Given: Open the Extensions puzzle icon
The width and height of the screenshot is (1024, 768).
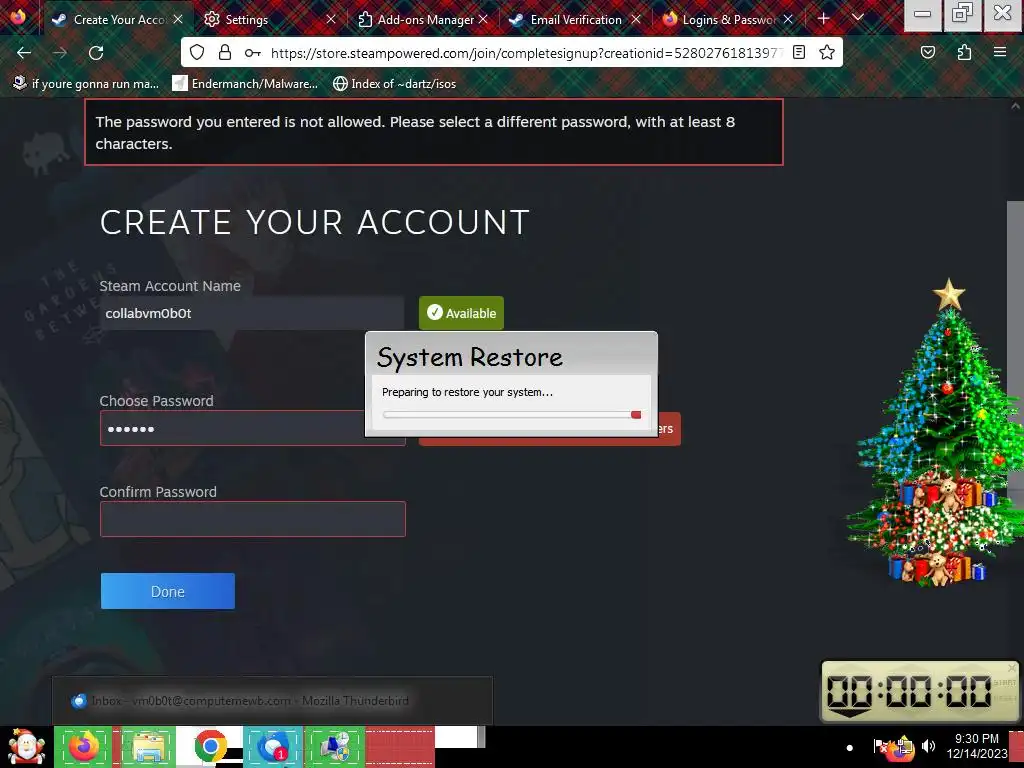Looking at the screenshot, I should pos(964,52).
